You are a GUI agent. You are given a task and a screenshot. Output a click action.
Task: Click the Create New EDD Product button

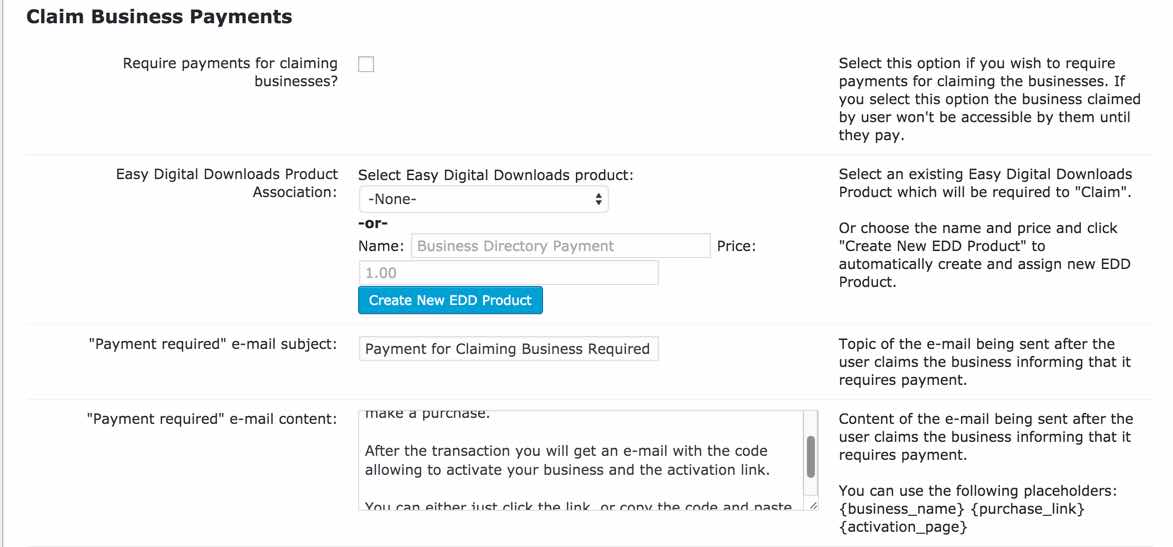450,300
